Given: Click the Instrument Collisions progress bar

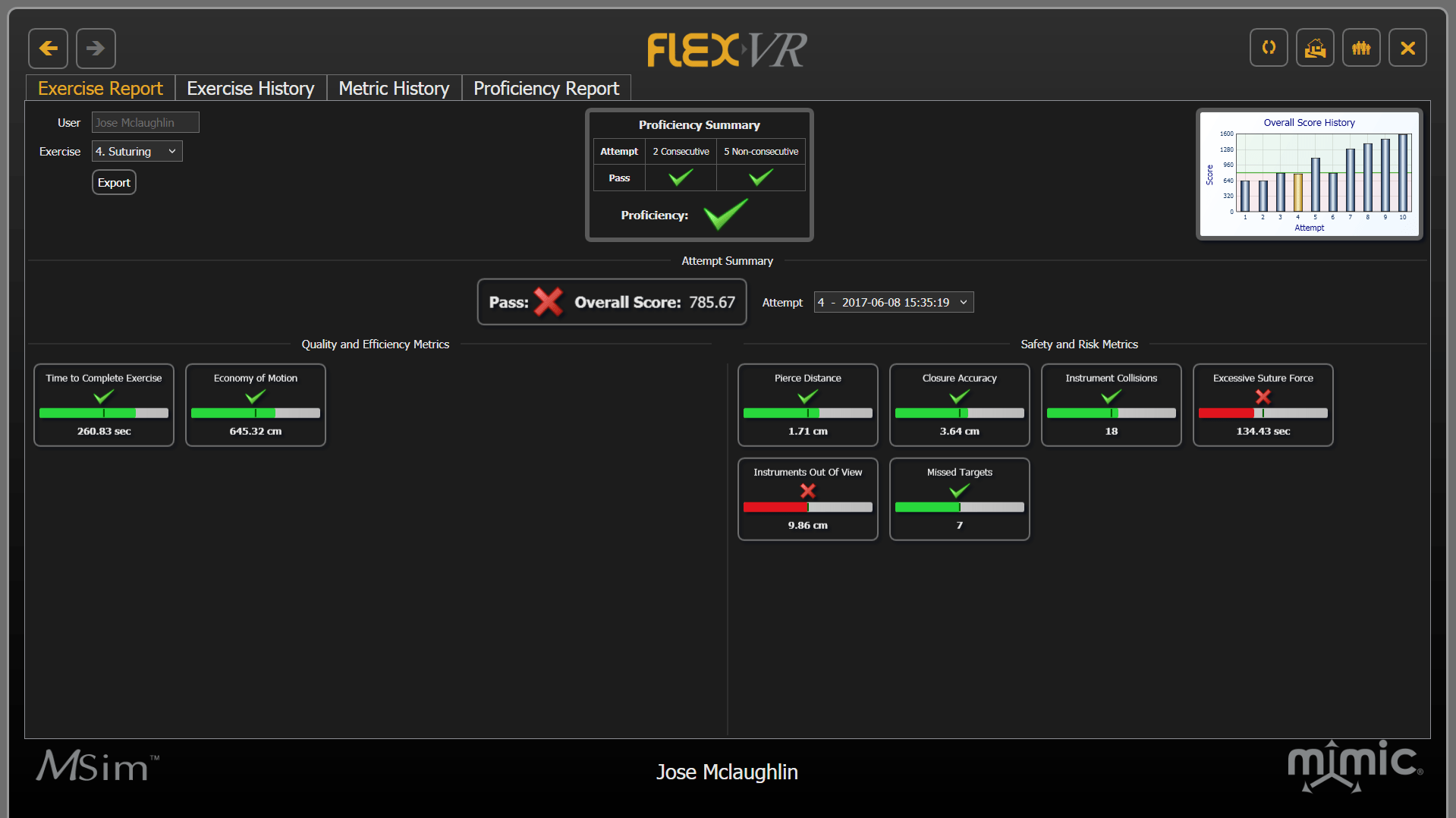Looking at the screenshot, I should click(x=1112, y=413).
